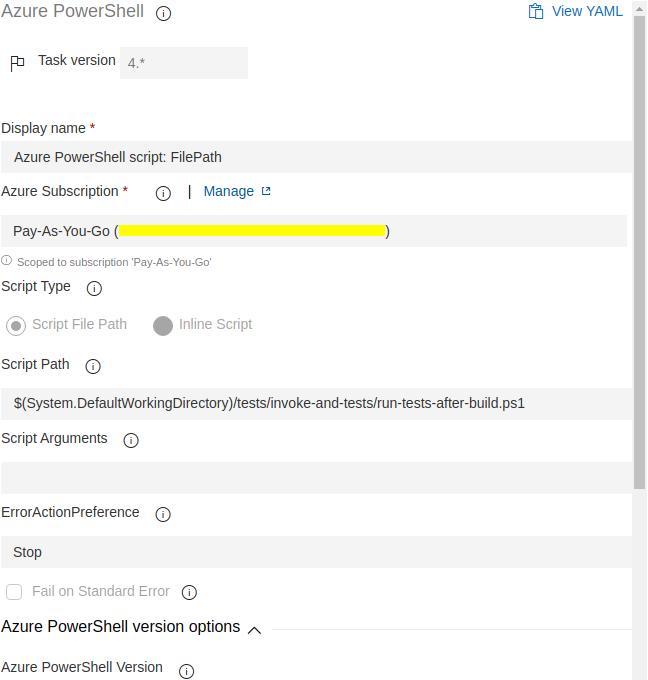Viewport: 648px width, 680px height.
Task: Click the View YAML link
Action: 587,11
